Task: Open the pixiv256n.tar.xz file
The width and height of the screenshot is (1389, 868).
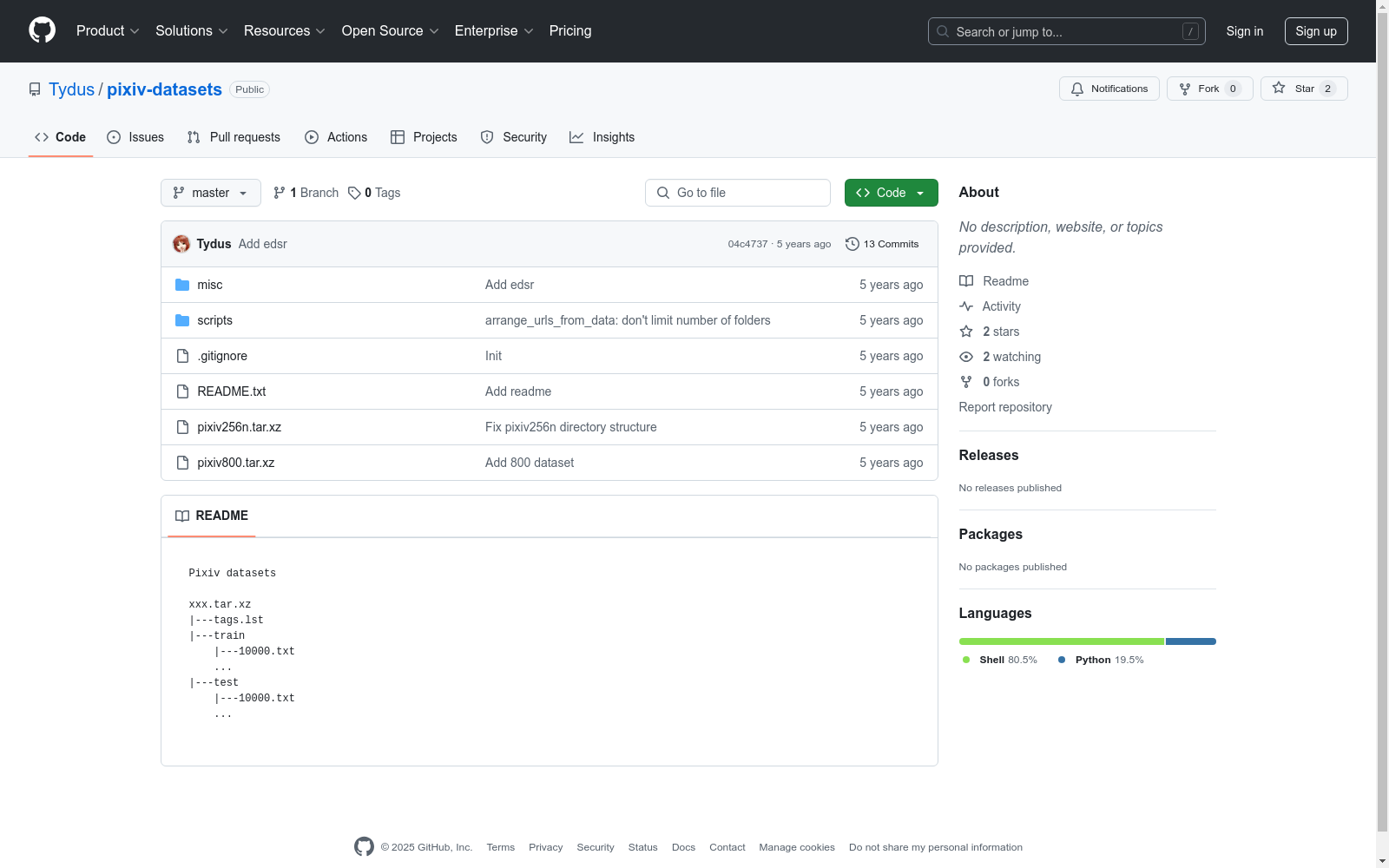Action: 239,427
